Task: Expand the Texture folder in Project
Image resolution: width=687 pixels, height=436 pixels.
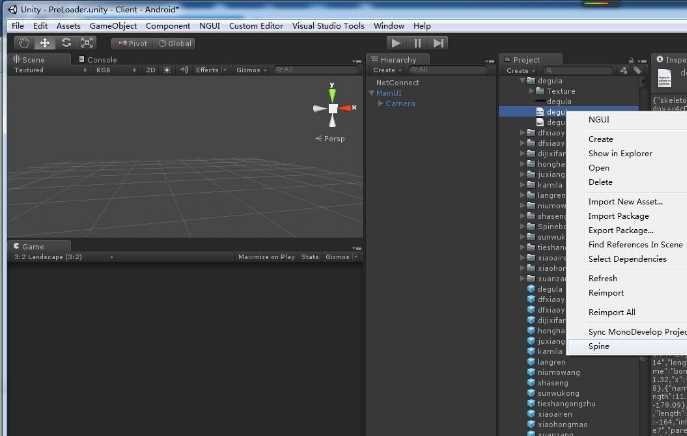Action: (531, 91)
